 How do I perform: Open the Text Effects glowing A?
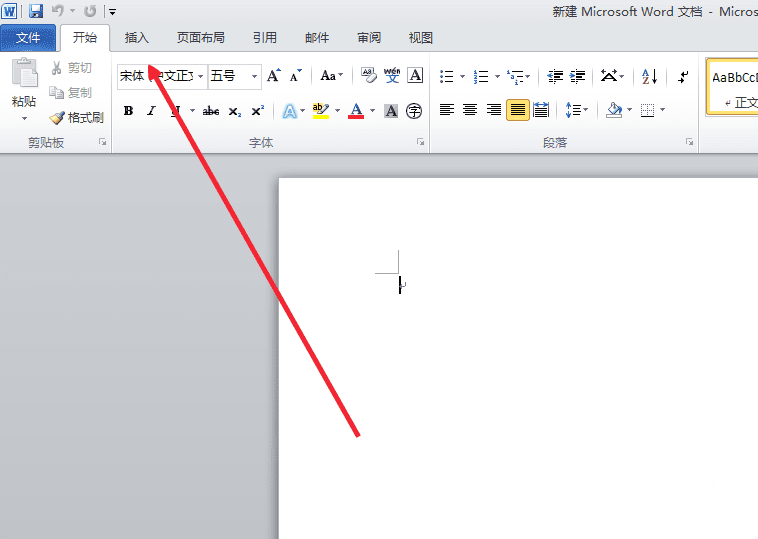(x=290, y=111)
